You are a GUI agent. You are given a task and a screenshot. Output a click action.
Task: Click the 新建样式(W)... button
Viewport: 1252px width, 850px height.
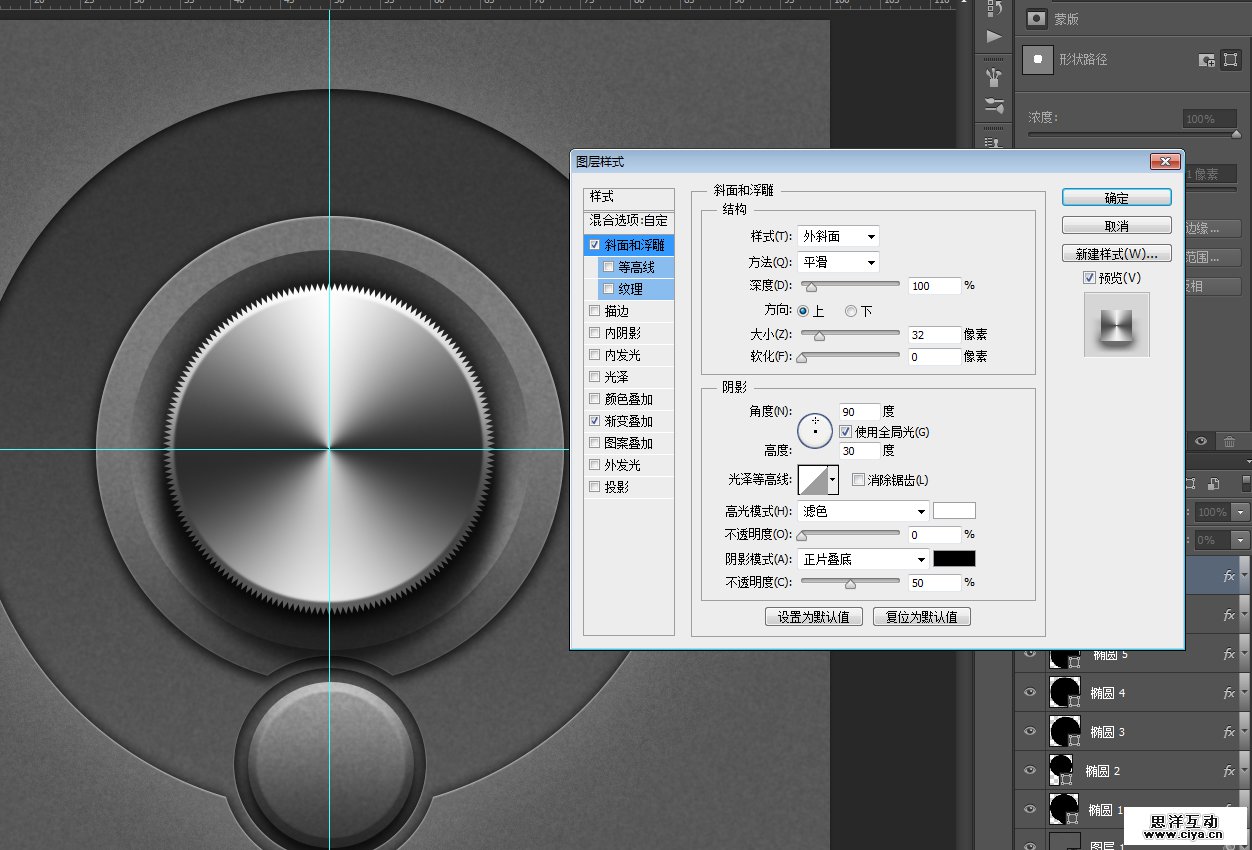click(x=1116, y=253)
